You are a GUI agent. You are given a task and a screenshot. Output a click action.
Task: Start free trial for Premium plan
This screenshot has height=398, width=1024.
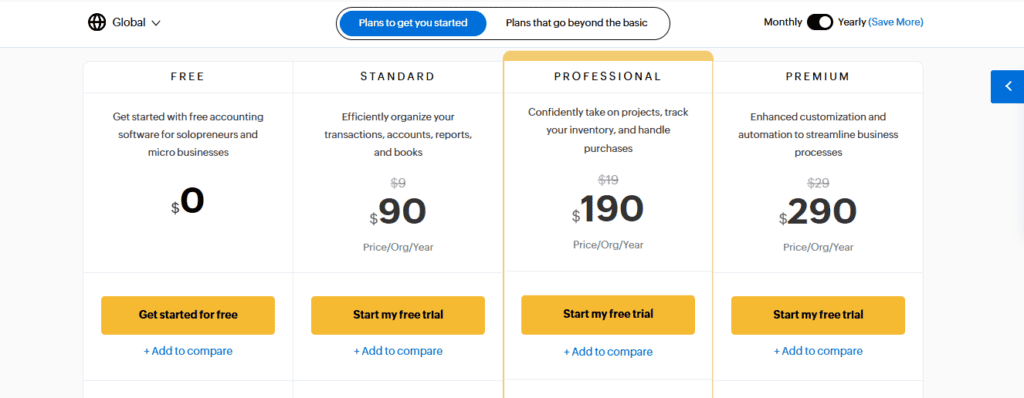point(818,315)
